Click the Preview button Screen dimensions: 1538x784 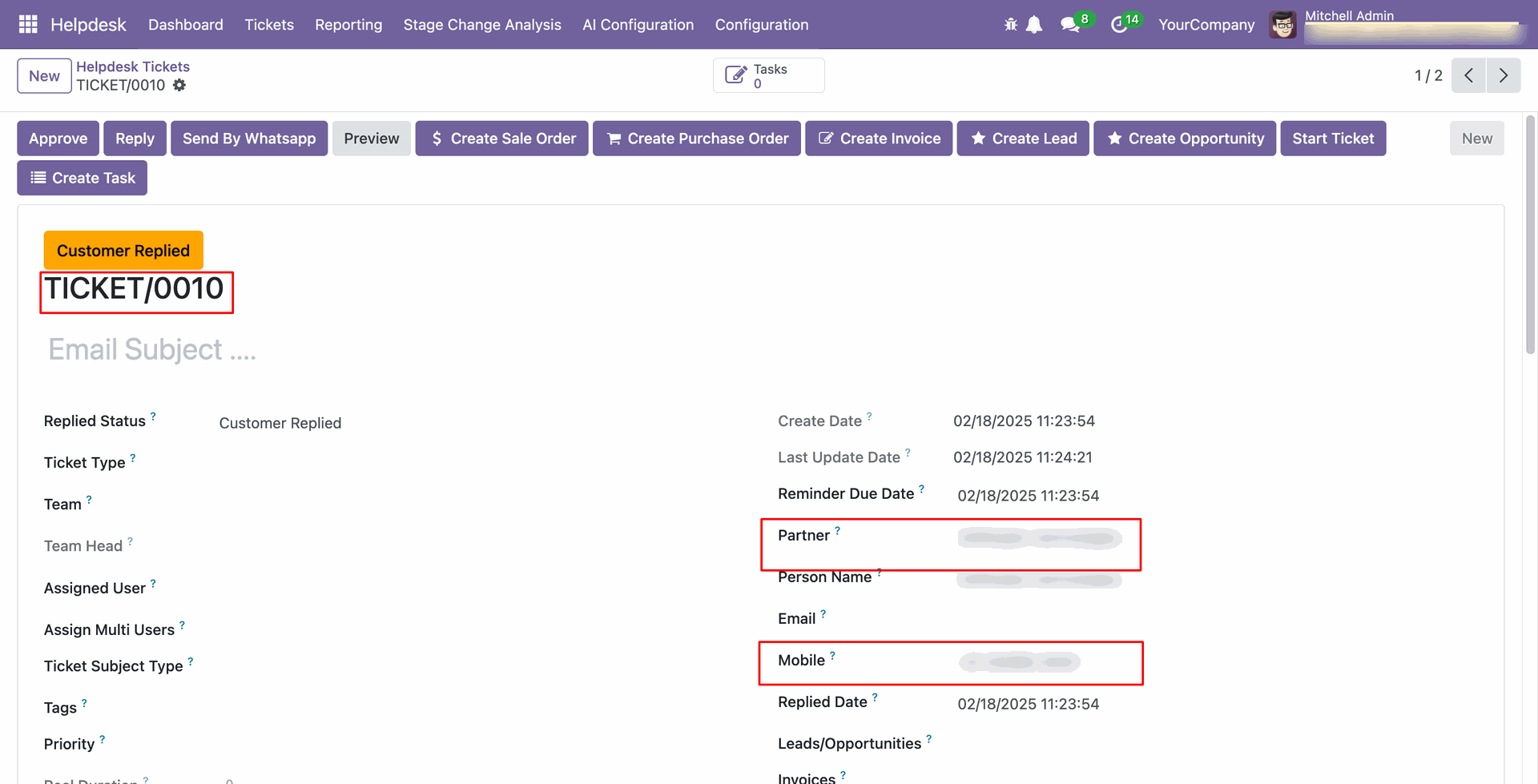pos(372,139)
